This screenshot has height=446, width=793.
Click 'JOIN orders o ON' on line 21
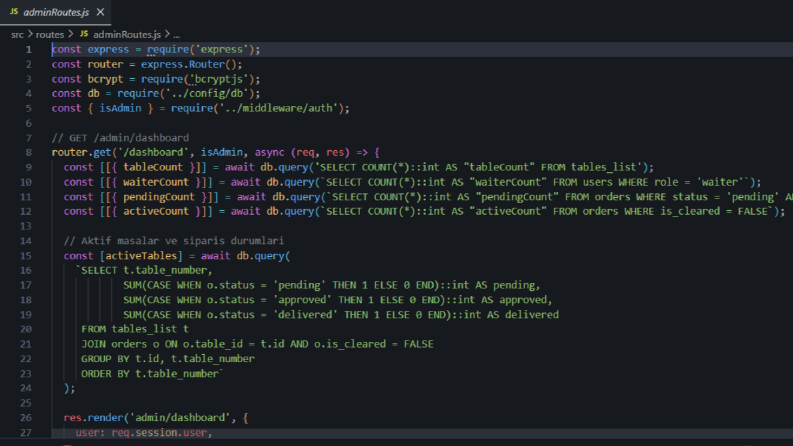(129, 344)
